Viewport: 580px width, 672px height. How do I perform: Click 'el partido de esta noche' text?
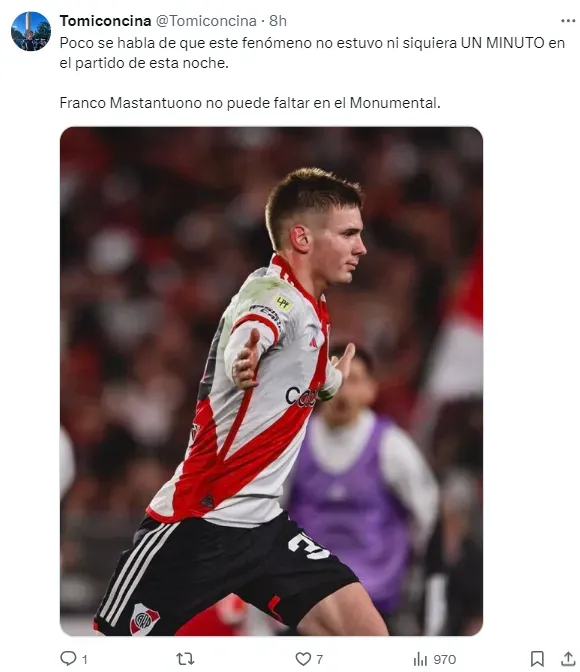click(x=144, y=63)
